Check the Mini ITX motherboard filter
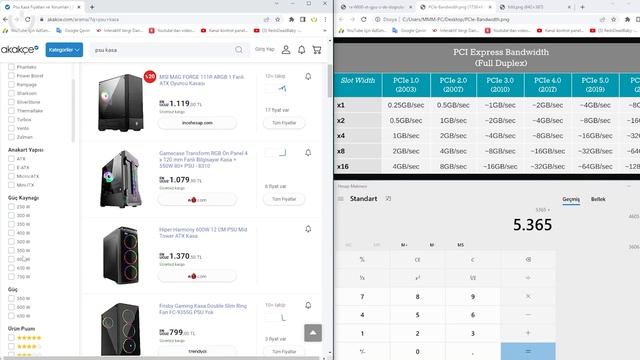 click(x=11, y=185)
